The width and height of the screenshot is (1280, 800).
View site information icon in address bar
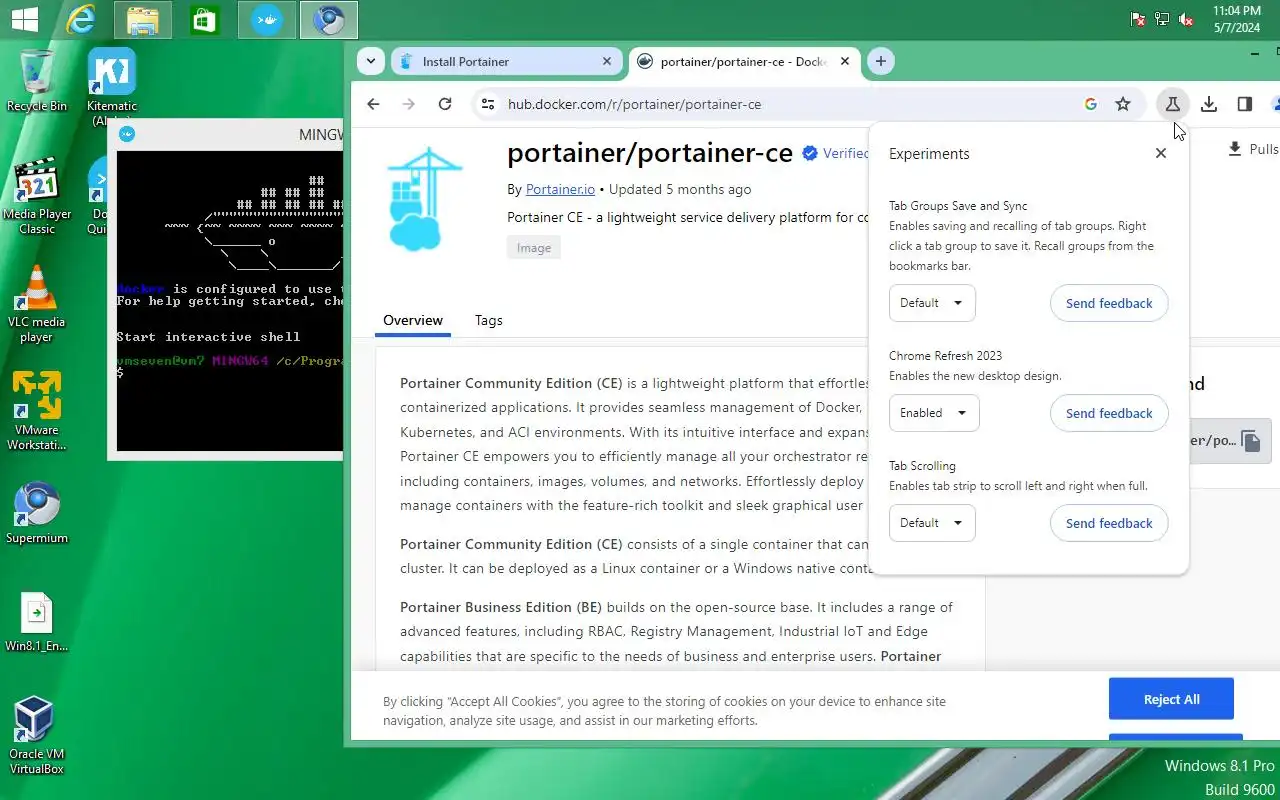[x=487, y=104]
